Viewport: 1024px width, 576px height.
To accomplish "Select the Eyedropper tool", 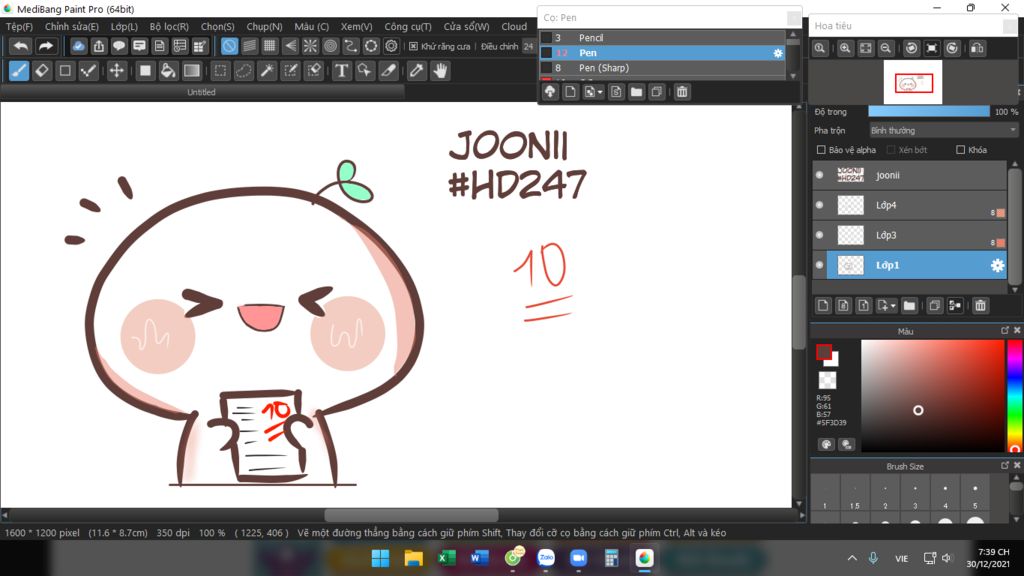I will click(416, 71).
